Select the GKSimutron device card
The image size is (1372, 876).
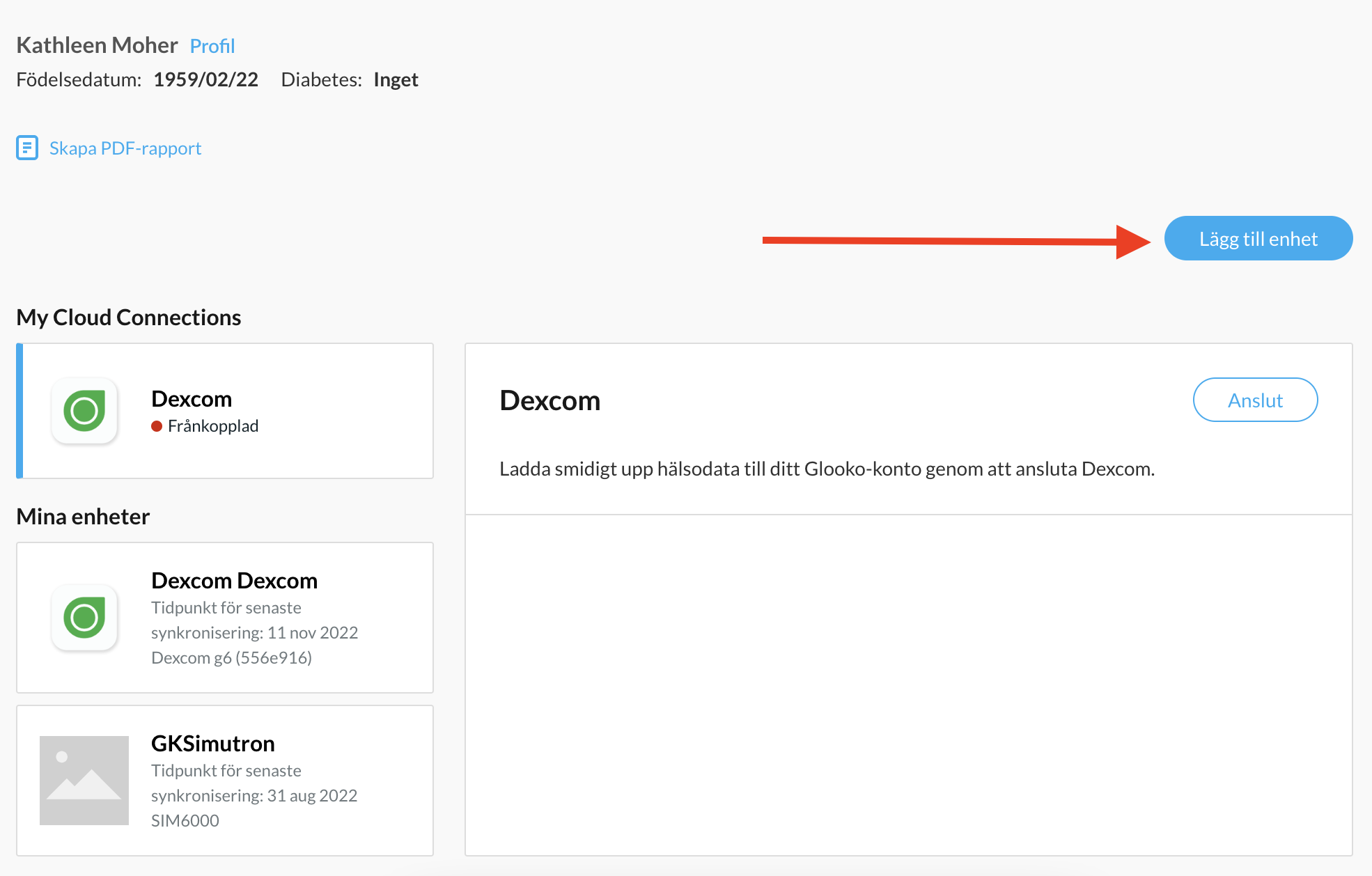point(225,781)
